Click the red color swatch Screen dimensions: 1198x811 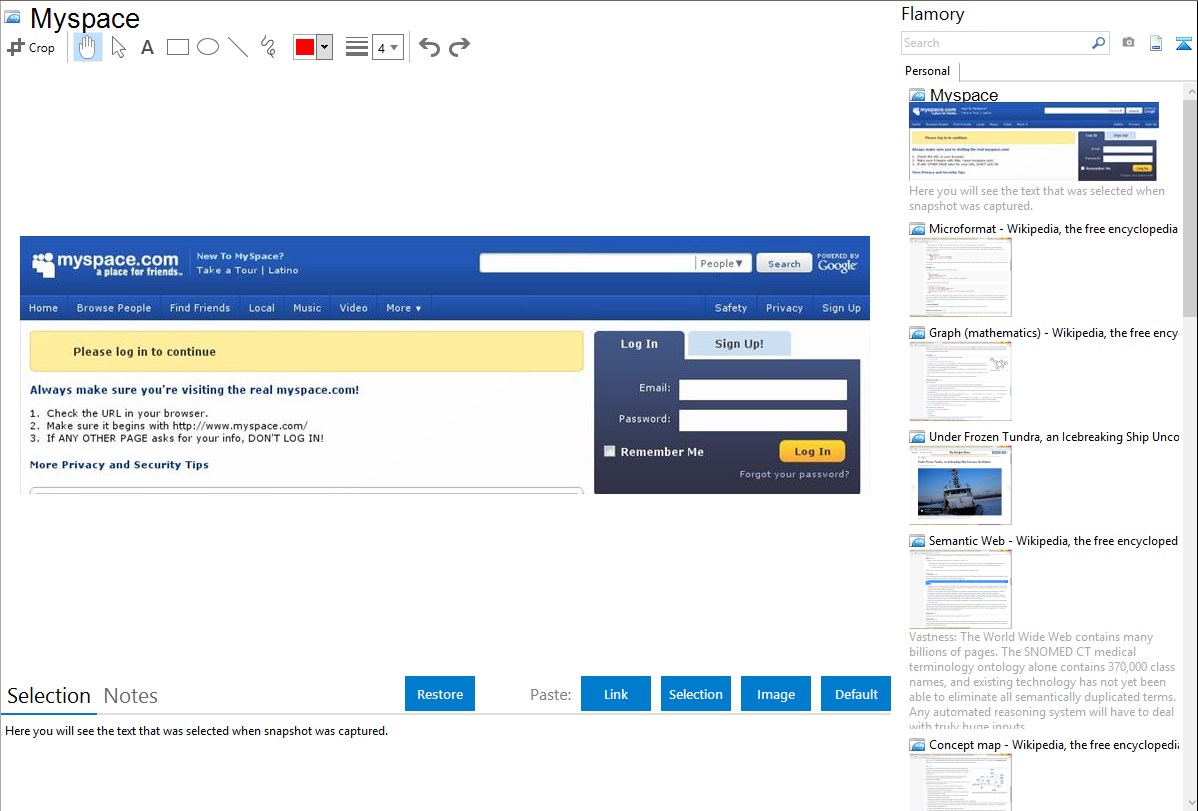tap(304, 47)
